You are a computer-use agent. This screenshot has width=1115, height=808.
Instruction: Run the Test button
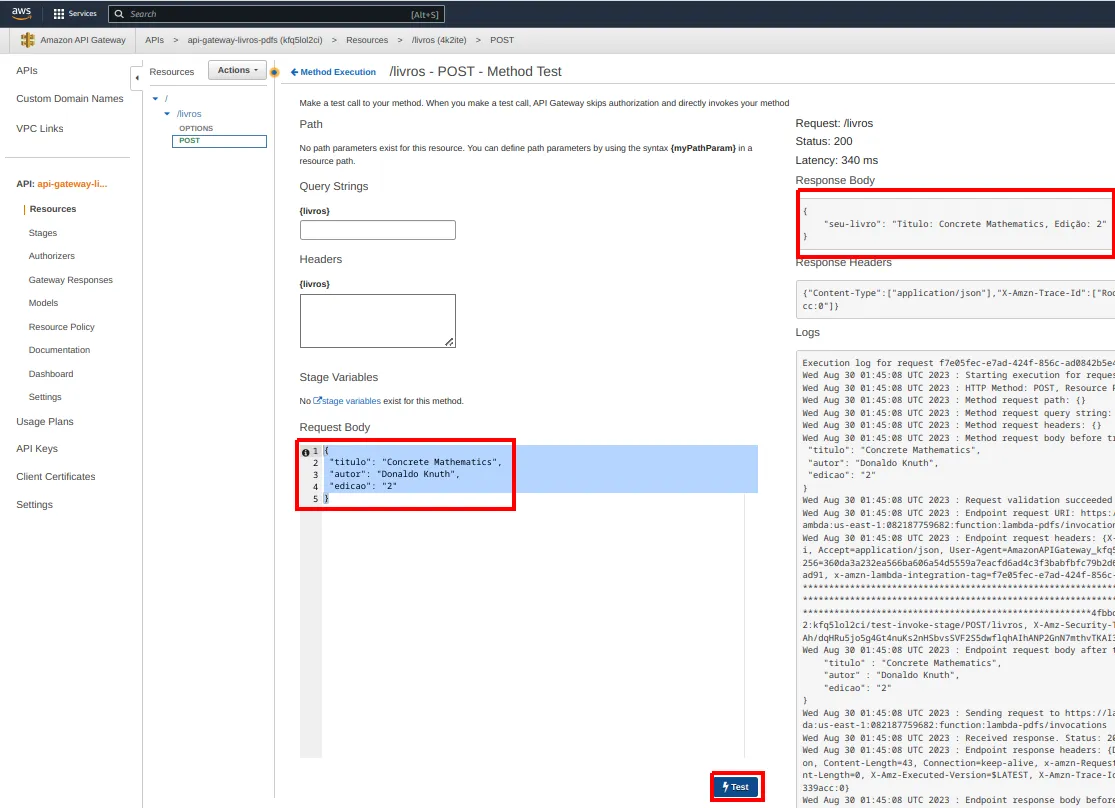coord(736,787)
